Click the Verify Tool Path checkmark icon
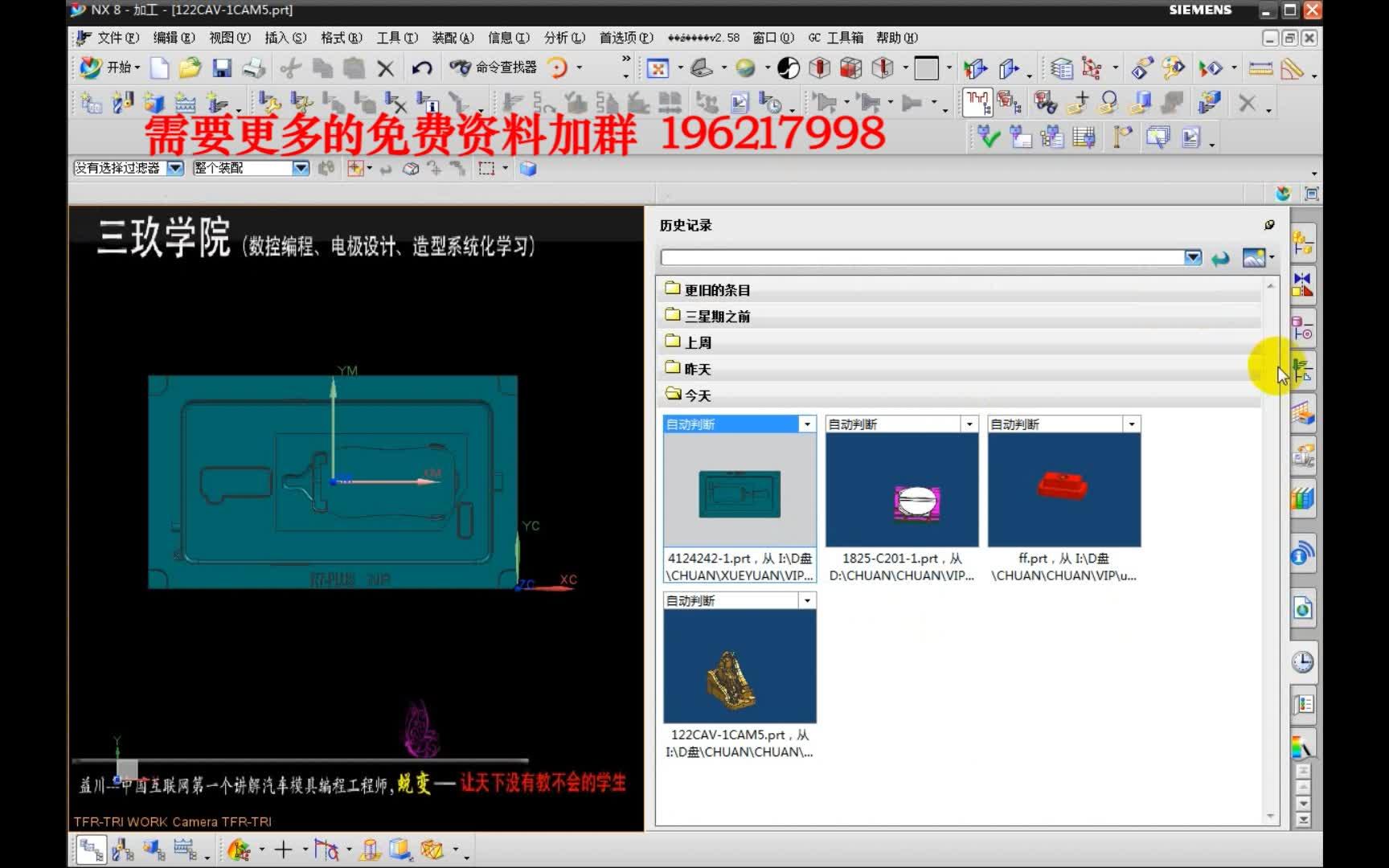This screenshot has width=1389, height=868. click(989, 138)
